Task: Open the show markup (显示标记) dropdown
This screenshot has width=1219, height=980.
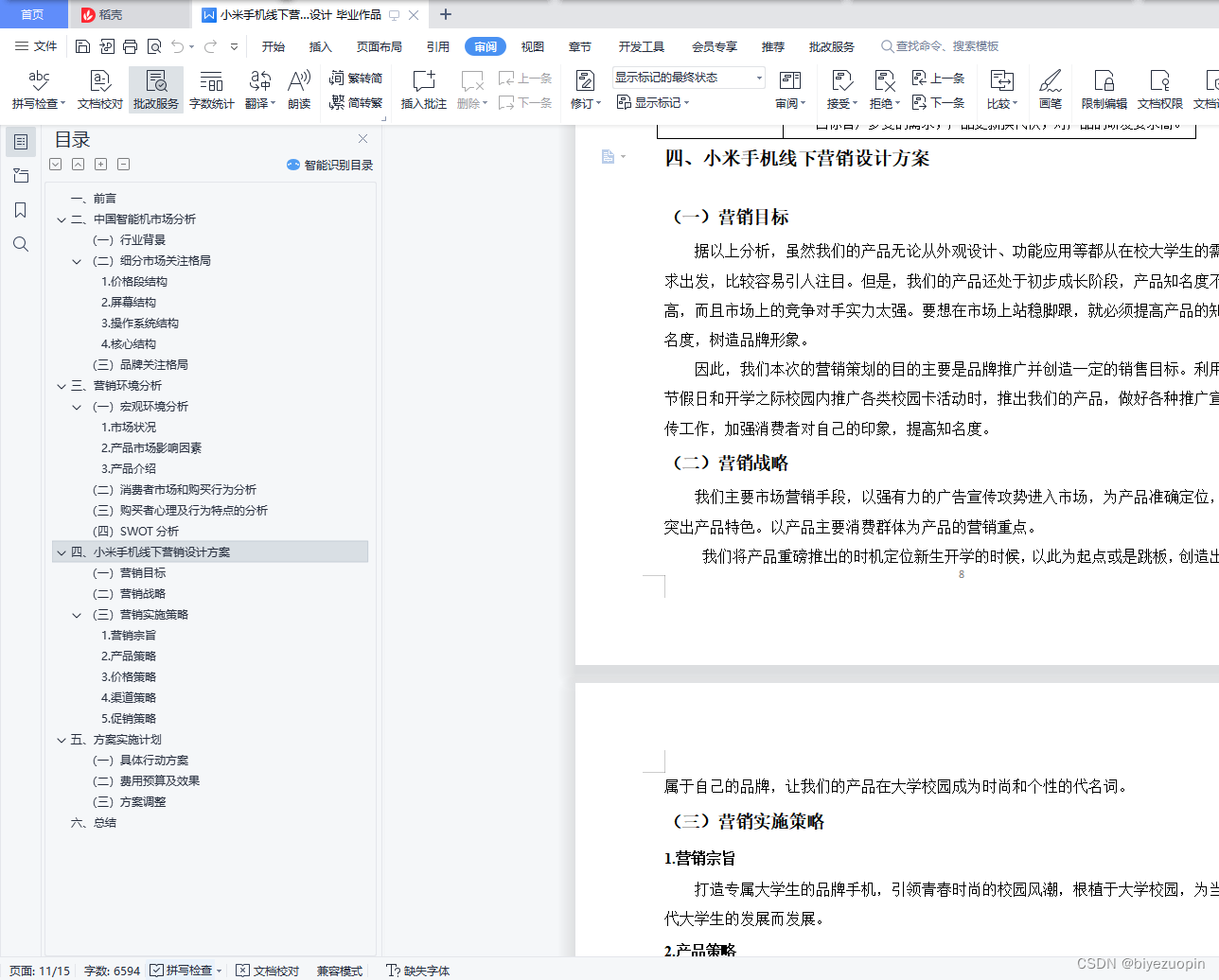Action: (x=653, y=102)
